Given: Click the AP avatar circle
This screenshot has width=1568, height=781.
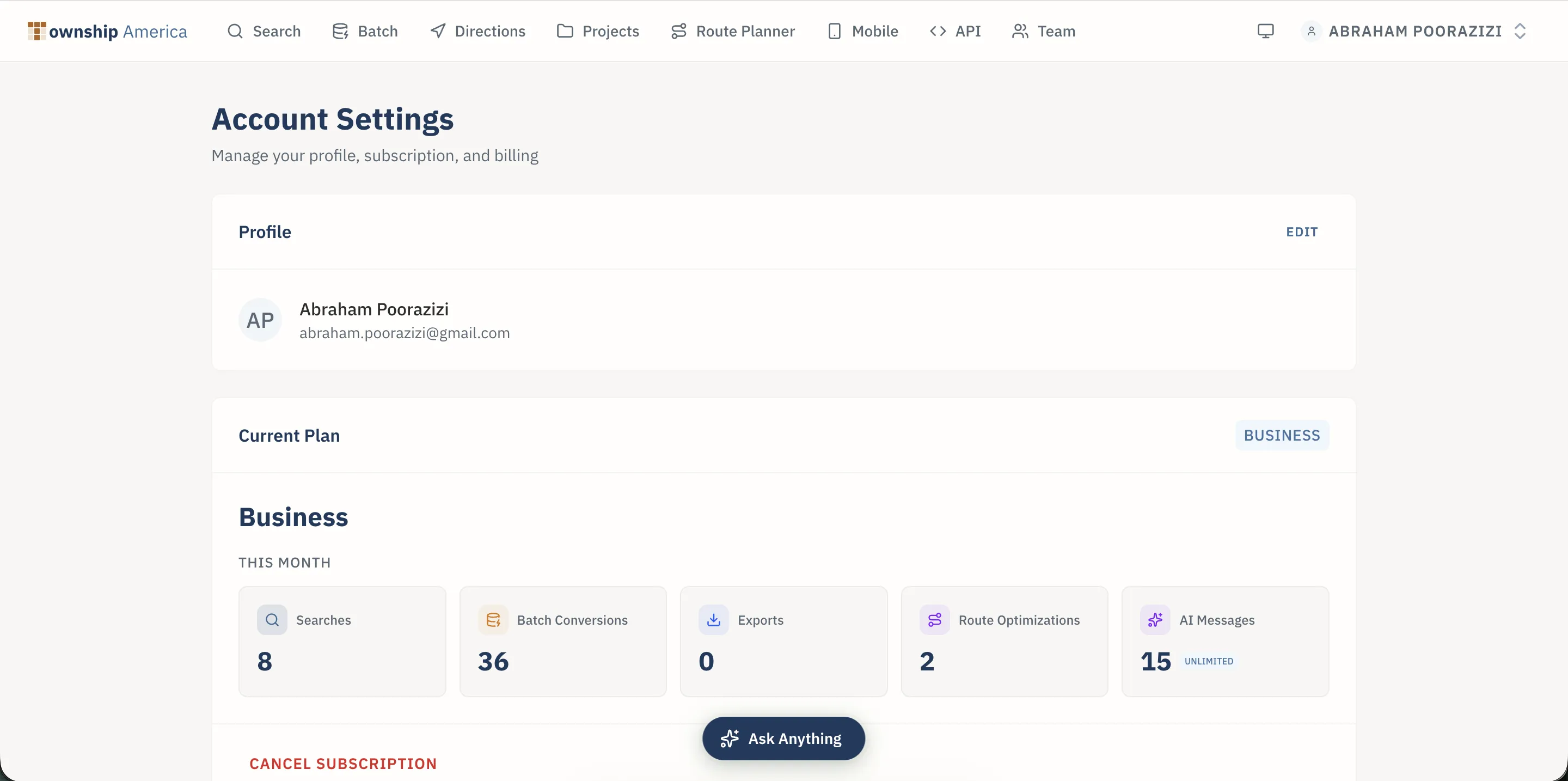Looking at the screenshot, I should [x=261, y=319].
